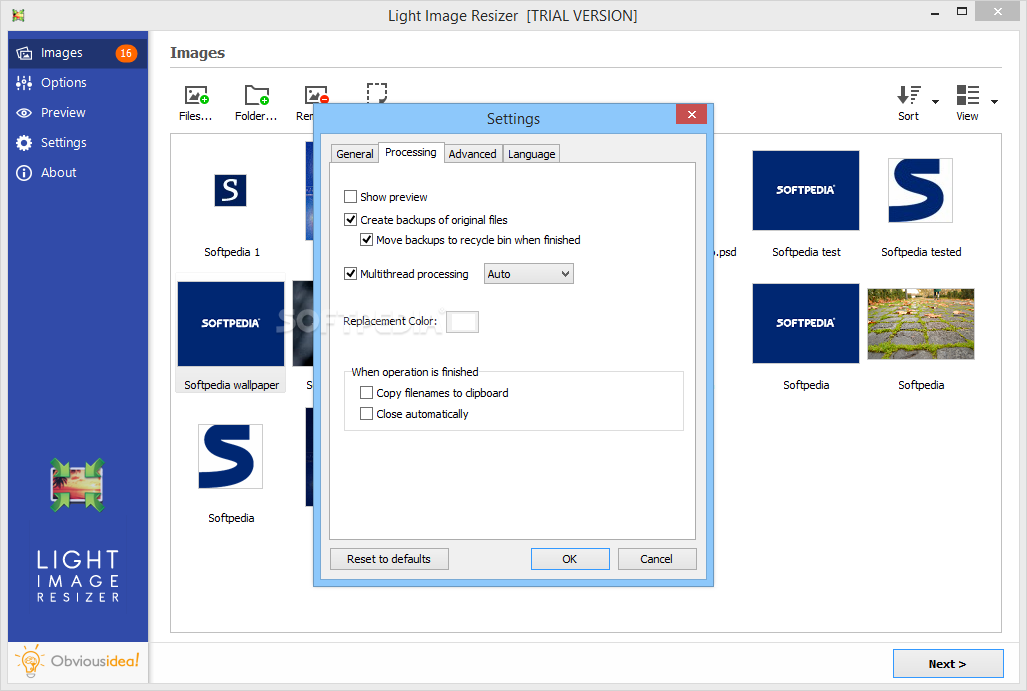Select the Processing tab
The image size is (1027, 691).
pyautogui.click(x=411, y=152)
